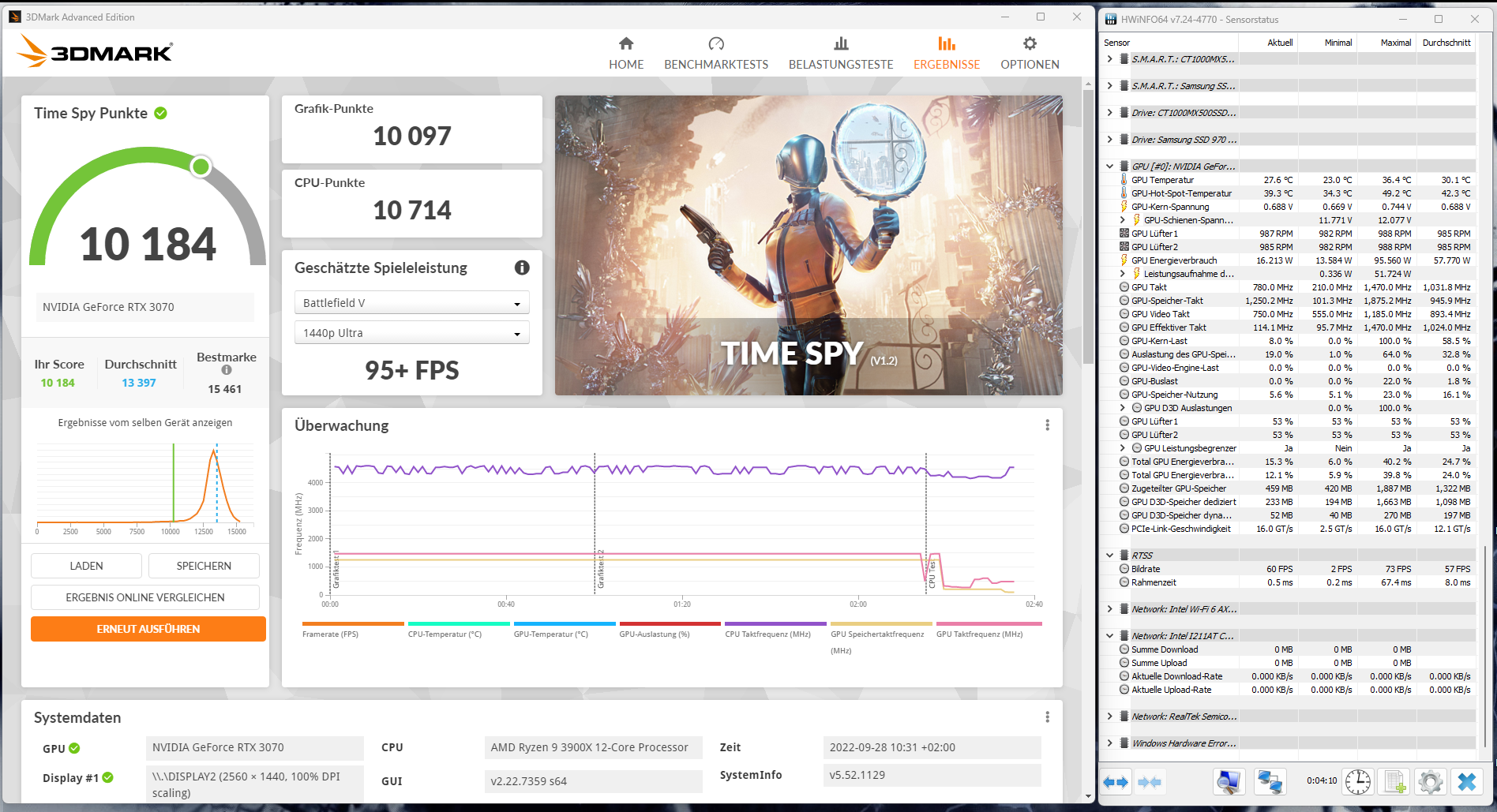Open the BENCHMARKTESTS tab
Screen dimensions: 1497x812
(x=716, y=53)
